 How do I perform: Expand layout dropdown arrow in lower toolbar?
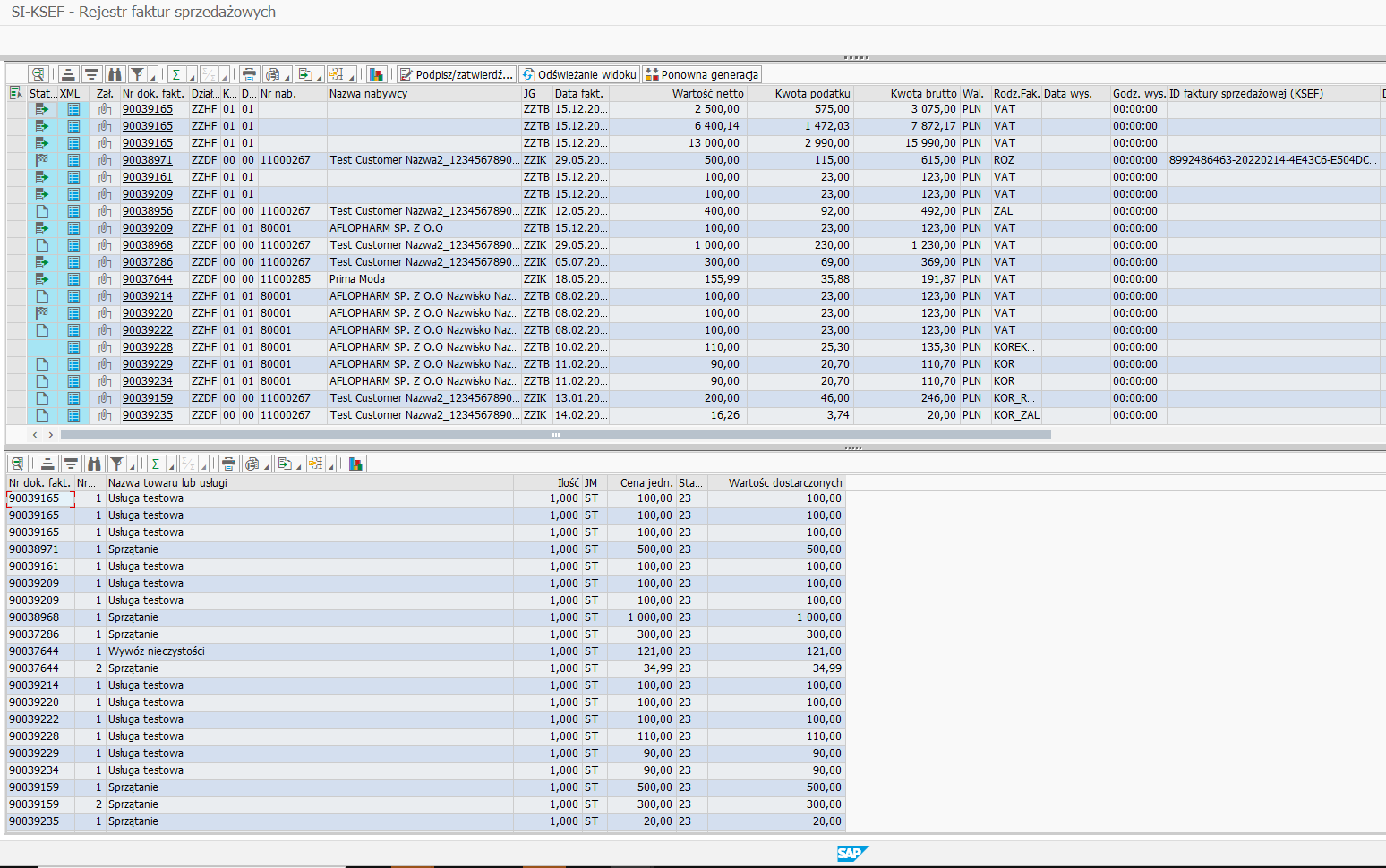(331, 466)
